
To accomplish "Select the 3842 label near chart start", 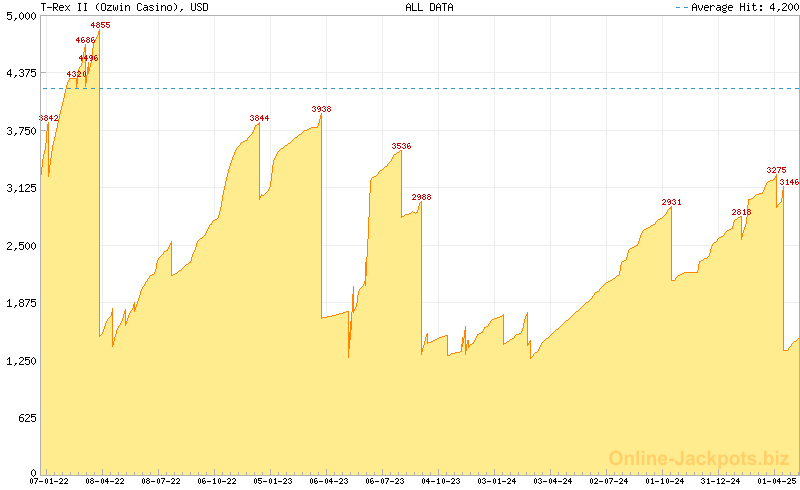I will pos(49,118).
